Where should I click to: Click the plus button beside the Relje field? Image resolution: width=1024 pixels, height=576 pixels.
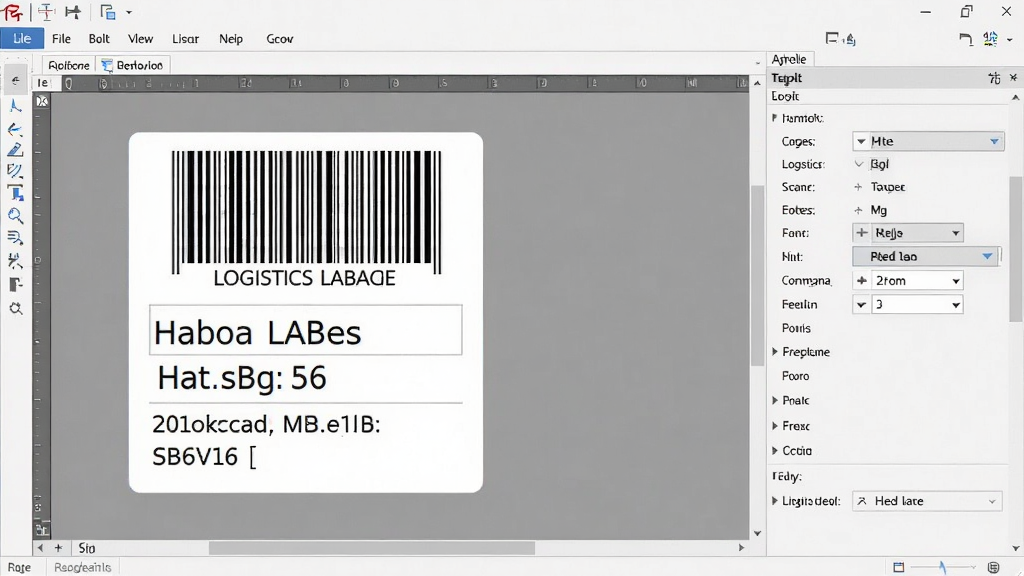coord(861,232)
